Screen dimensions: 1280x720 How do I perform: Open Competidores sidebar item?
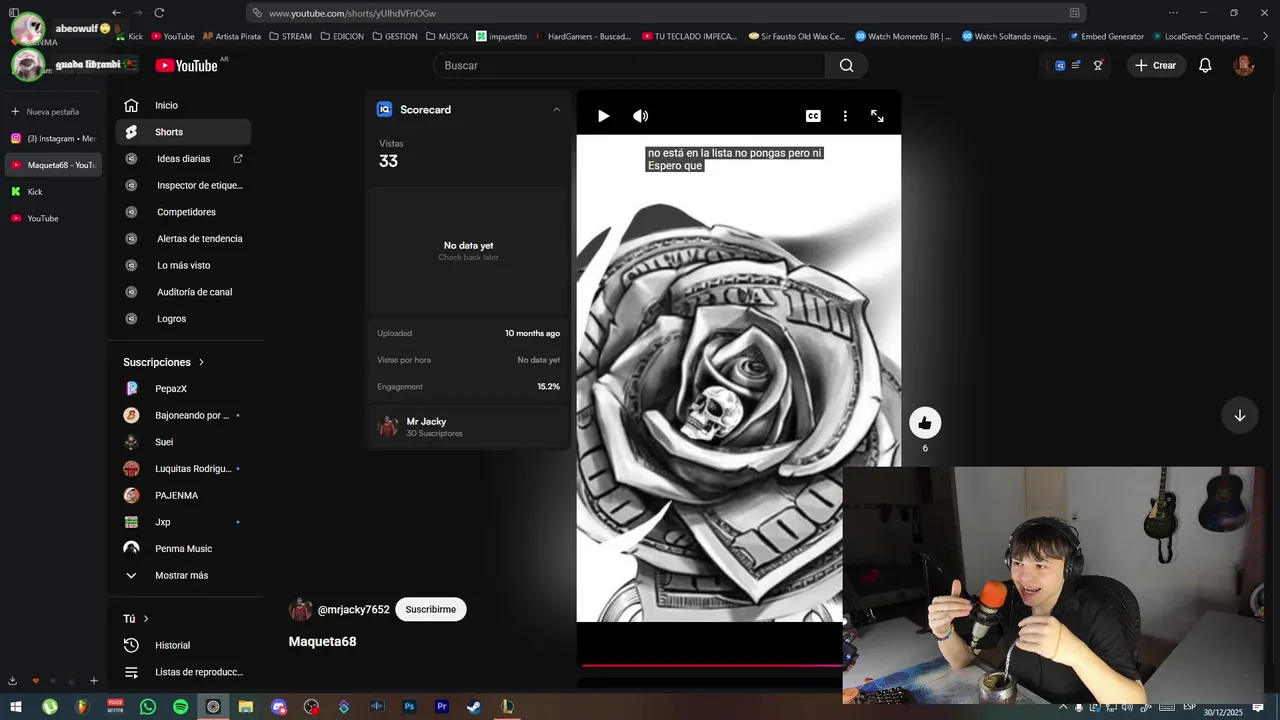tap(183, 212)
